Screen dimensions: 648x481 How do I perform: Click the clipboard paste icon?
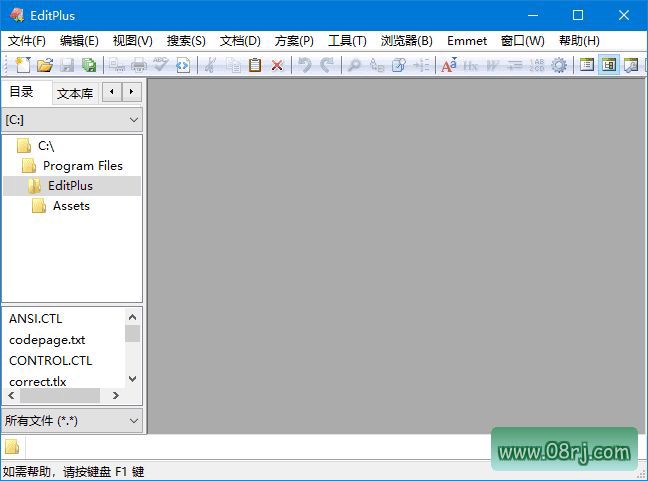click(255, 65)
